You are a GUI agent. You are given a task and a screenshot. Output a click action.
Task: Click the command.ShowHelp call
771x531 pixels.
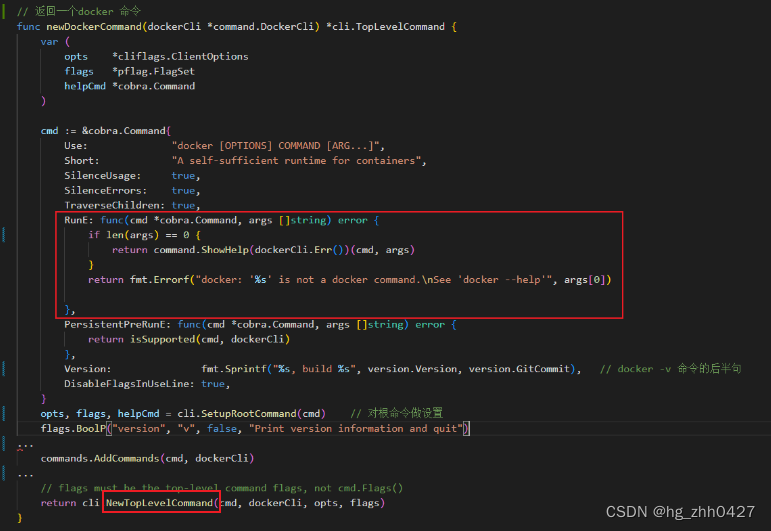[201, 250]
